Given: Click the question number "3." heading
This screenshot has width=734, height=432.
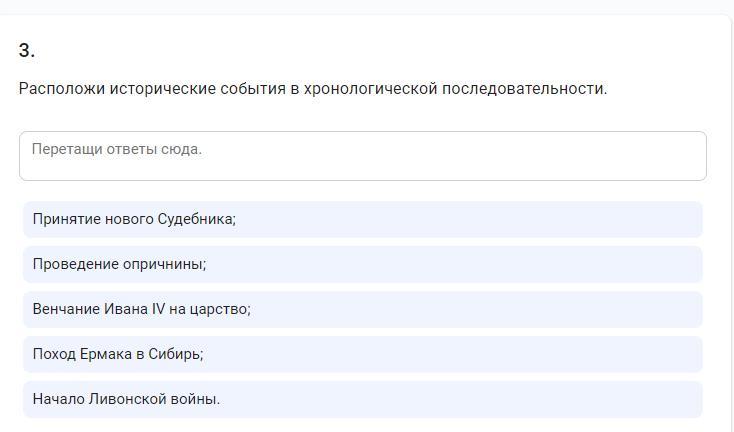Looking at the screenshot, I should (27, 51).
